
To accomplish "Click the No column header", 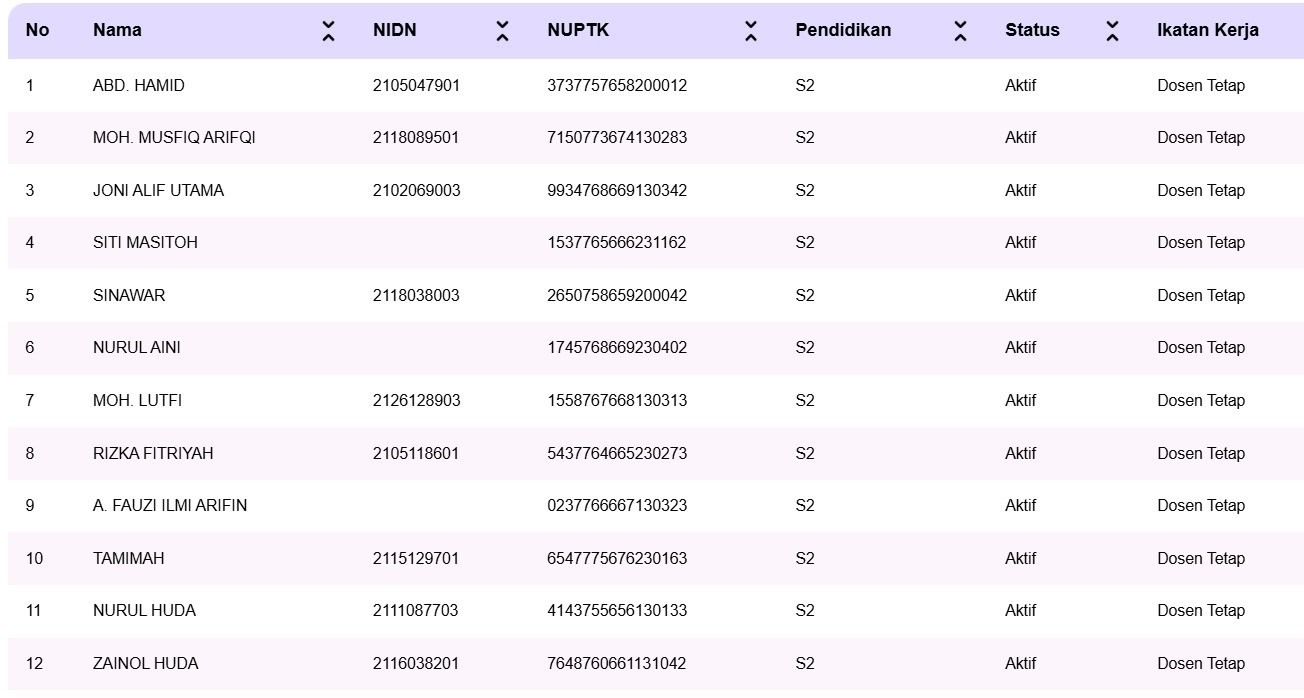I will click(37, 30).
